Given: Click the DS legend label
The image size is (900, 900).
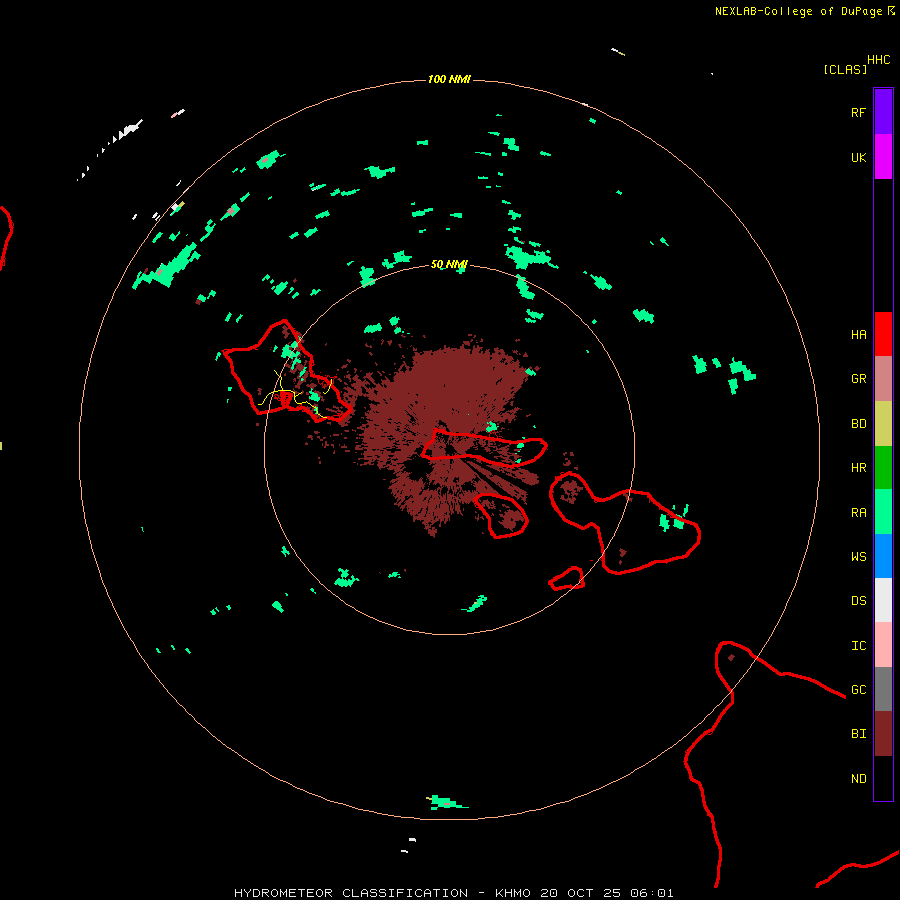Looking at the screenshot, I should coord(858,601).
